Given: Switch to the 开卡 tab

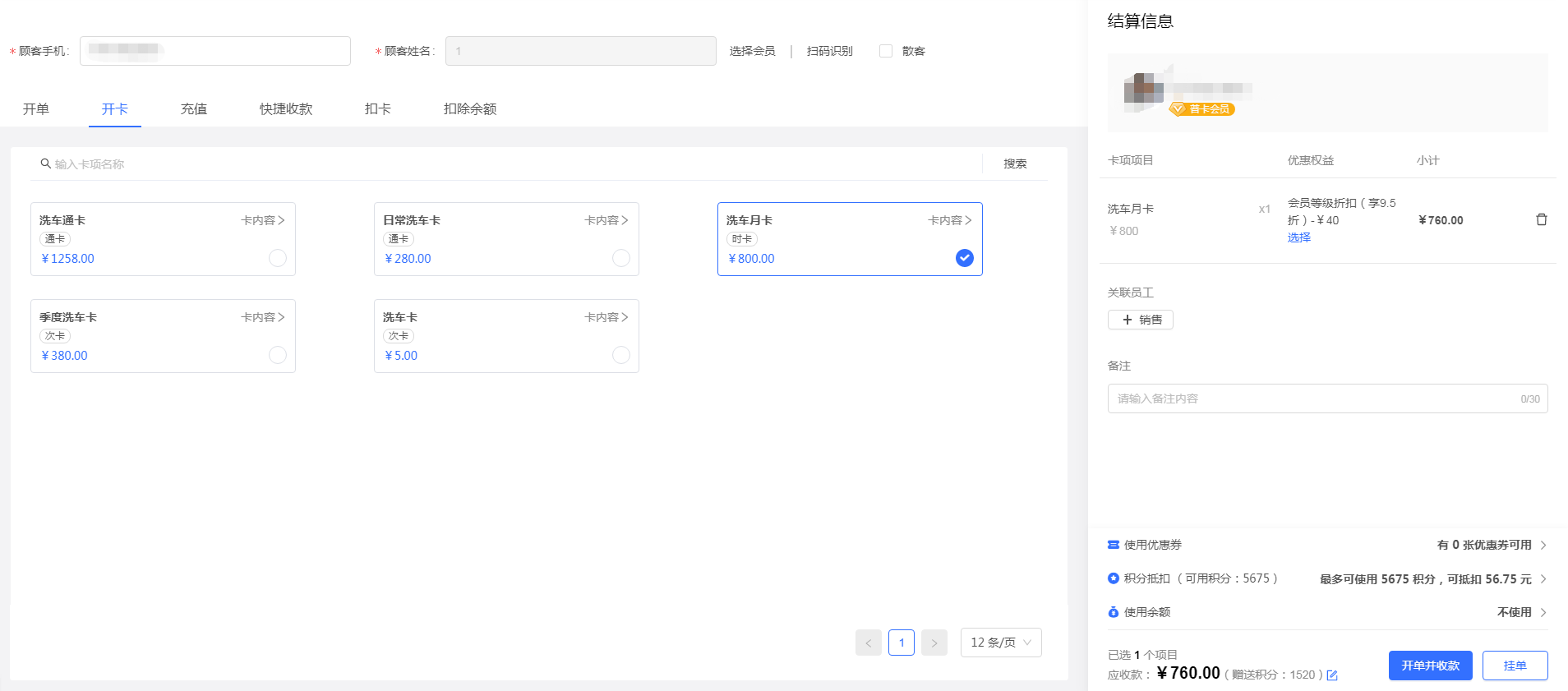Looking at the screenshot, I should click(115, 108).
